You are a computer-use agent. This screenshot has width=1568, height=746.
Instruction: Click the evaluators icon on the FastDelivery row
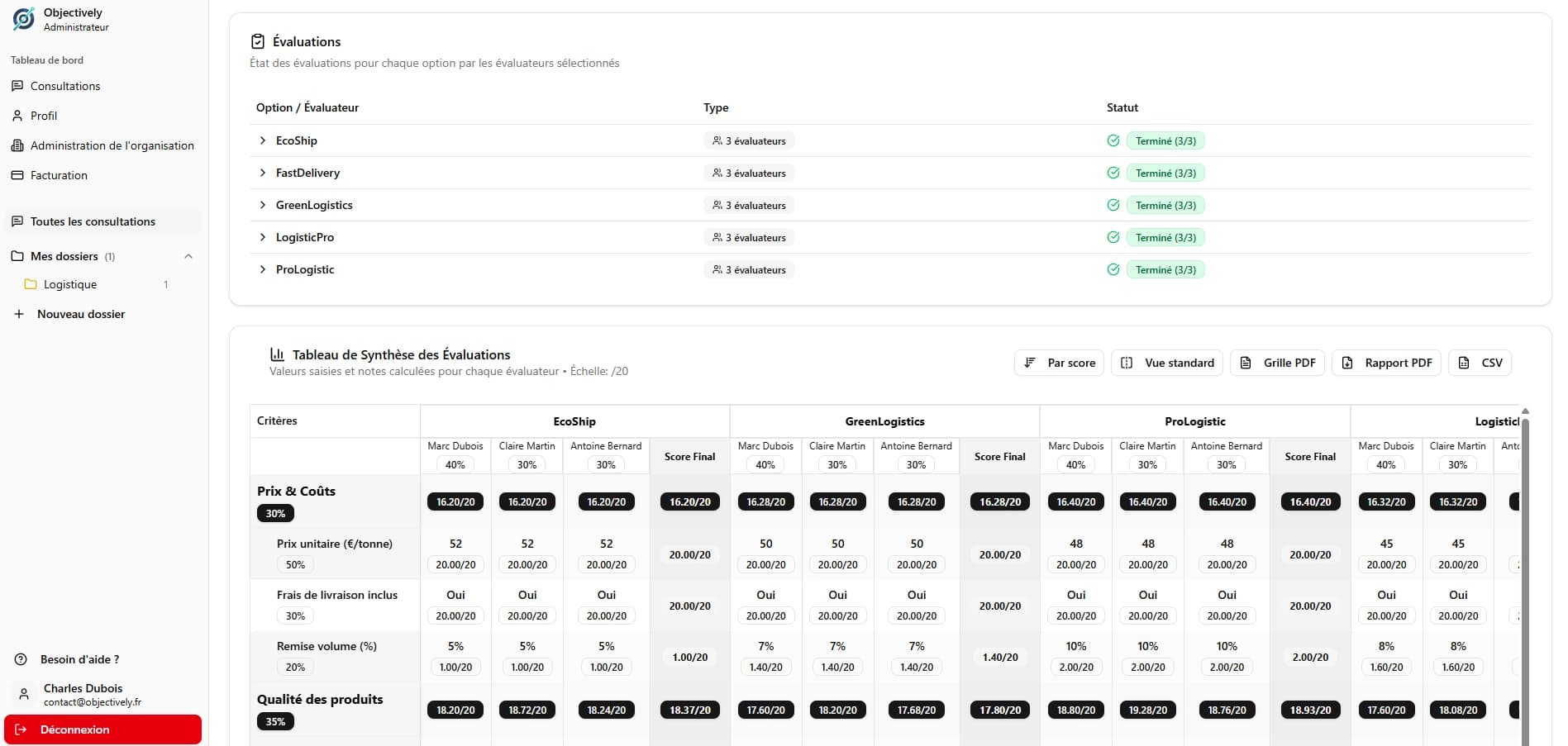coord(716,173)
